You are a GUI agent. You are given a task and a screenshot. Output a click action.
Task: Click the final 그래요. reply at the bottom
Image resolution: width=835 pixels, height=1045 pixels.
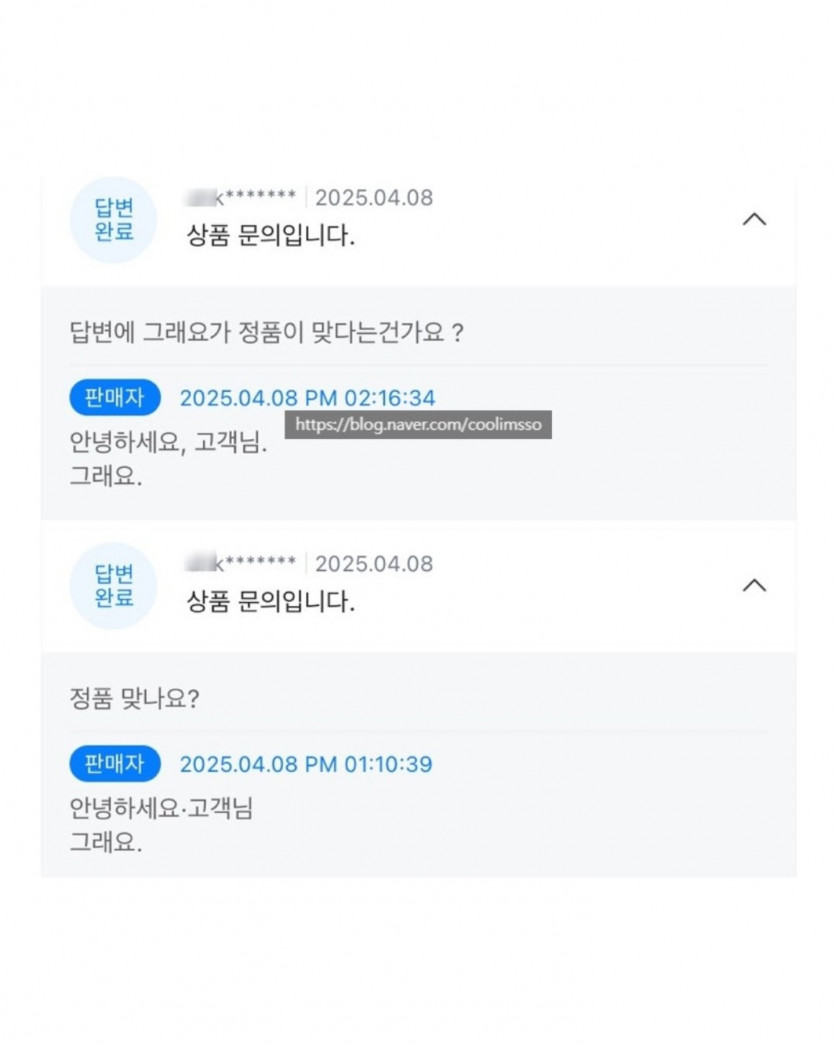click(x=106, y=842)
